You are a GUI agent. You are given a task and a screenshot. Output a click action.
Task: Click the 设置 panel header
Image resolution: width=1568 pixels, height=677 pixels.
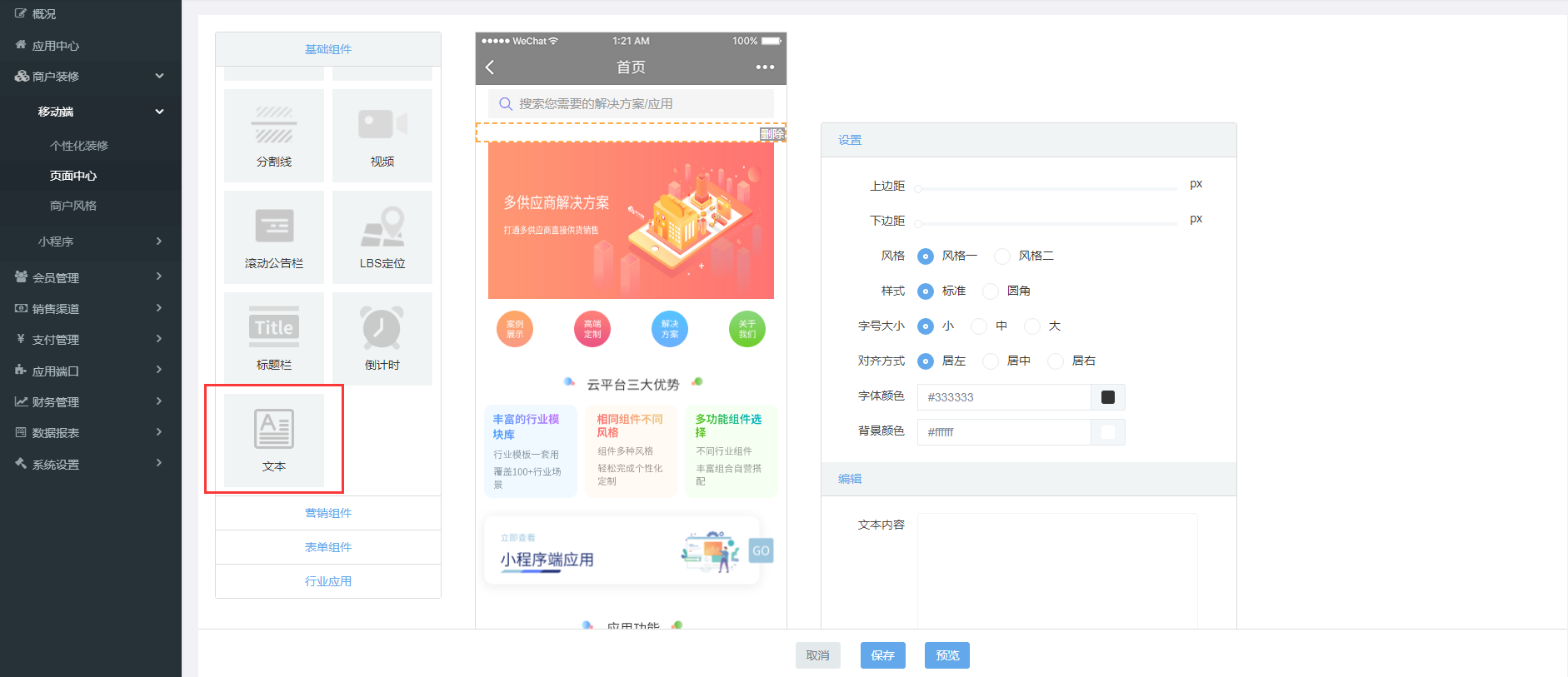tap(1029, 140)
